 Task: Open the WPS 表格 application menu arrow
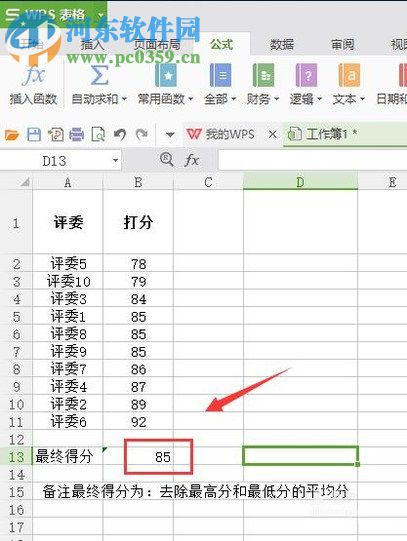coord(101,15)
